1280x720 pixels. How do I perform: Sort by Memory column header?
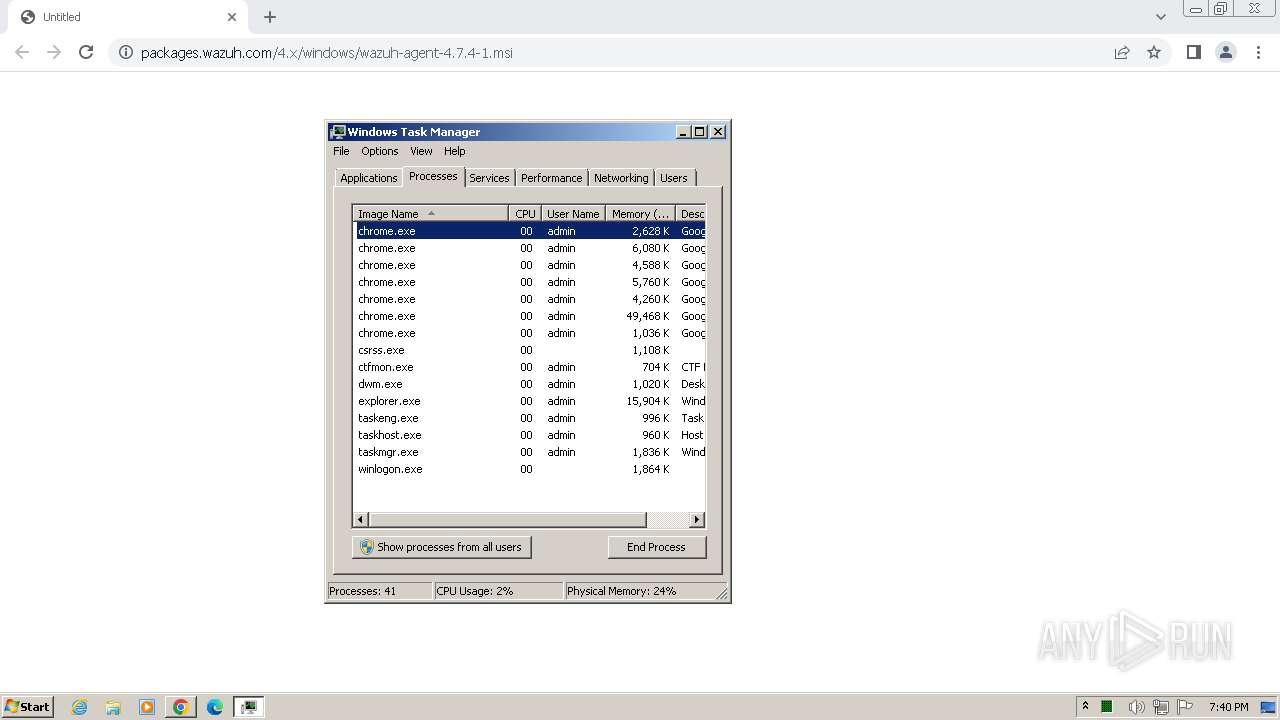point(641,214)
